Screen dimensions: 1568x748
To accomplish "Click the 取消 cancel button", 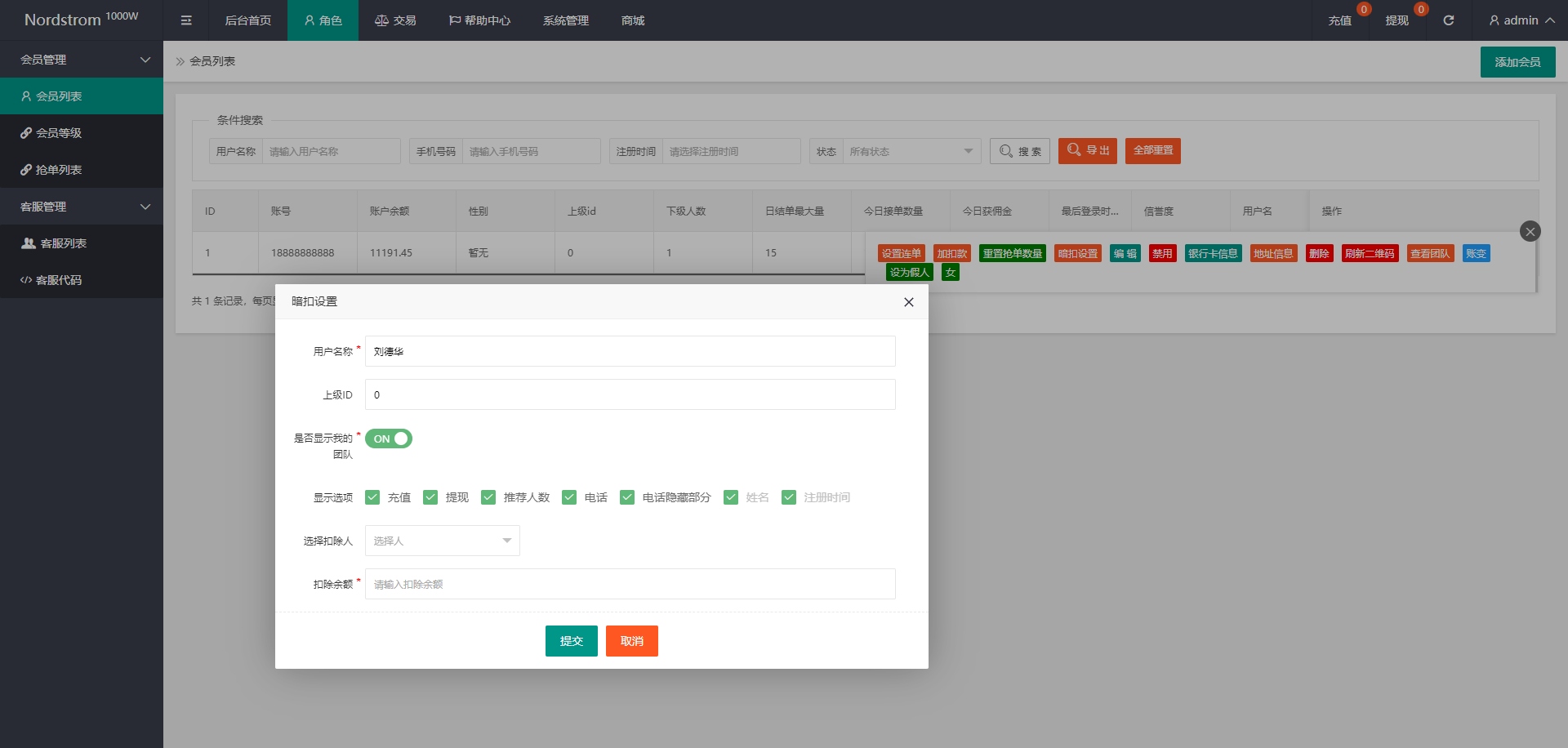I will (631, 641).
